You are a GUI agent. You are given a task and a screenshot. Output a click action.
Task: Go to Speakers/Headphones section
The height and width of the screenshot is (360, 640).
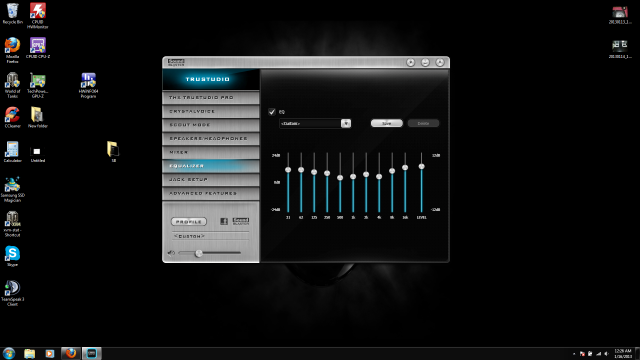[x=211, y=138]
